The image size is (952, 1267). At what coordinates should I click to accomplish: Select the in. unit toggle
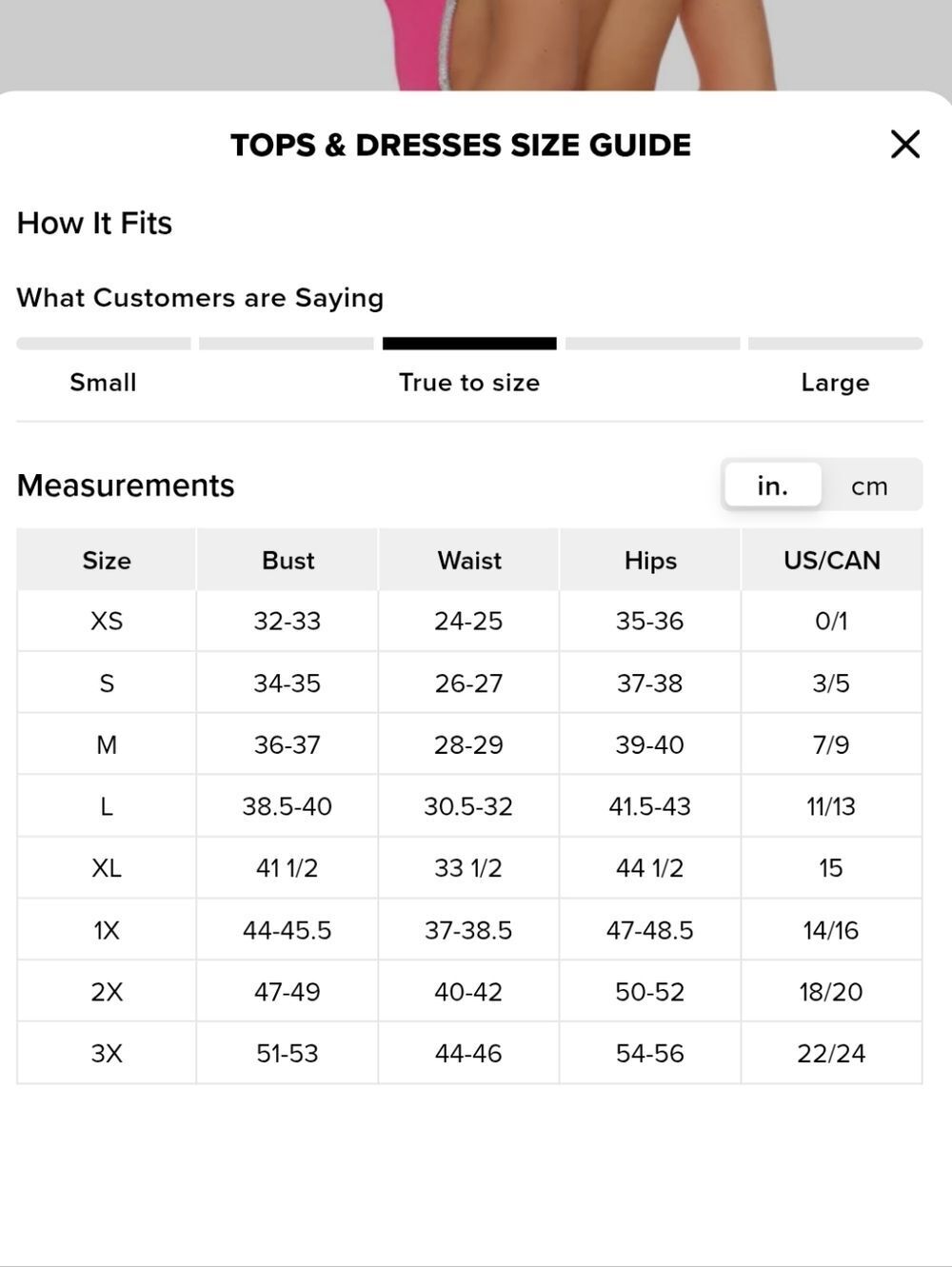coord(772,485)
